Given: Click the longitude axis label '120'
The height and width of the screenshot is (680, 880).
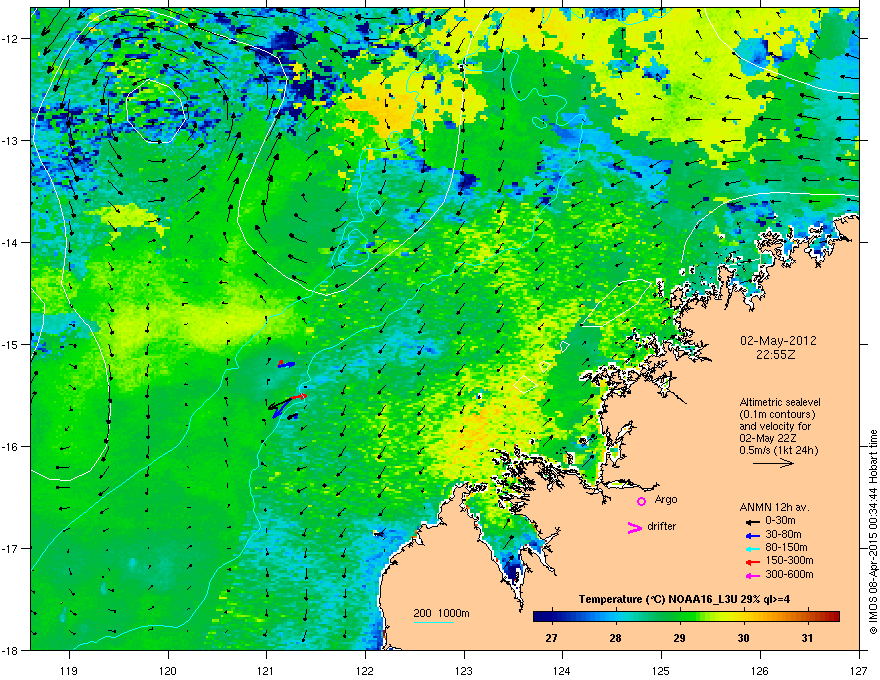Looking at the screenshot, I should pos(168,671).
